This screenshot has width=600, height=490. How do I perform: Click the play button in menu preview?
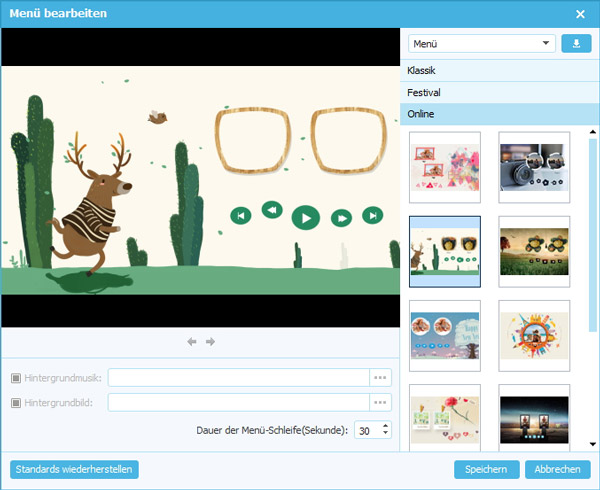click(305, 216)
